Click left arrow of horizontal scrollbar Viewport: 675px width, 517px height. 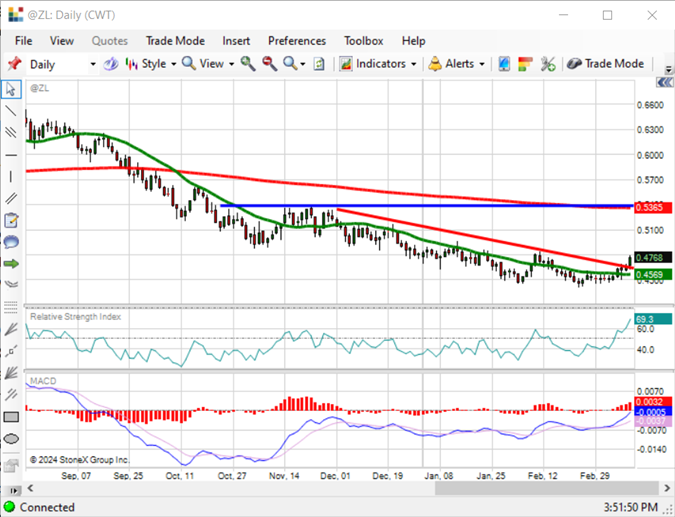click(x=31, y=488)
